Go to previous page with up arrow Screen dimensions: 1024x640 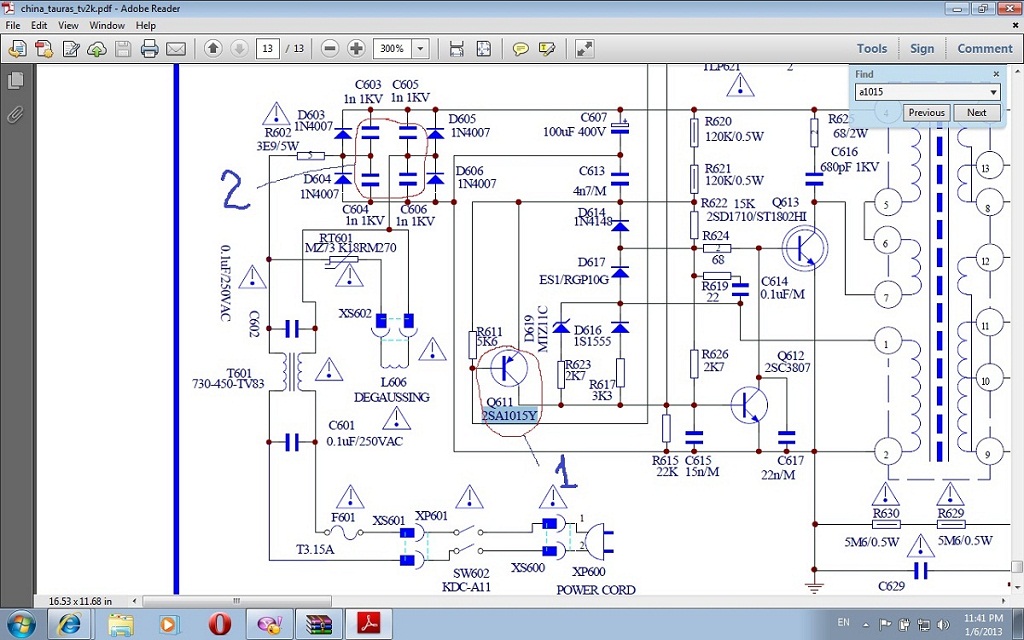point(213,48)
